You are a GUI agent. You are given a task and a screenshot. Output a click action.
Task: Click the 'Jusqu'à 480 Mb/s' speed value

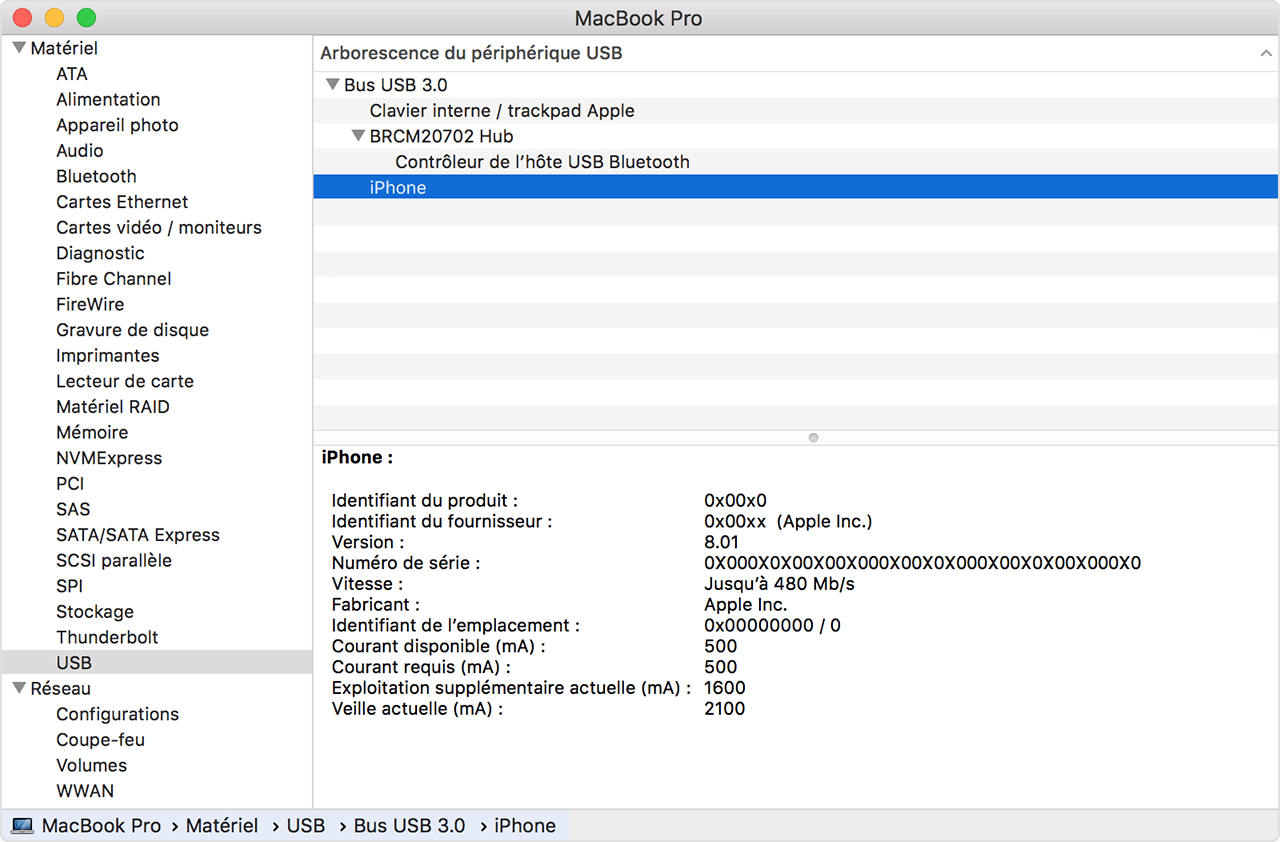pos(779,584)
